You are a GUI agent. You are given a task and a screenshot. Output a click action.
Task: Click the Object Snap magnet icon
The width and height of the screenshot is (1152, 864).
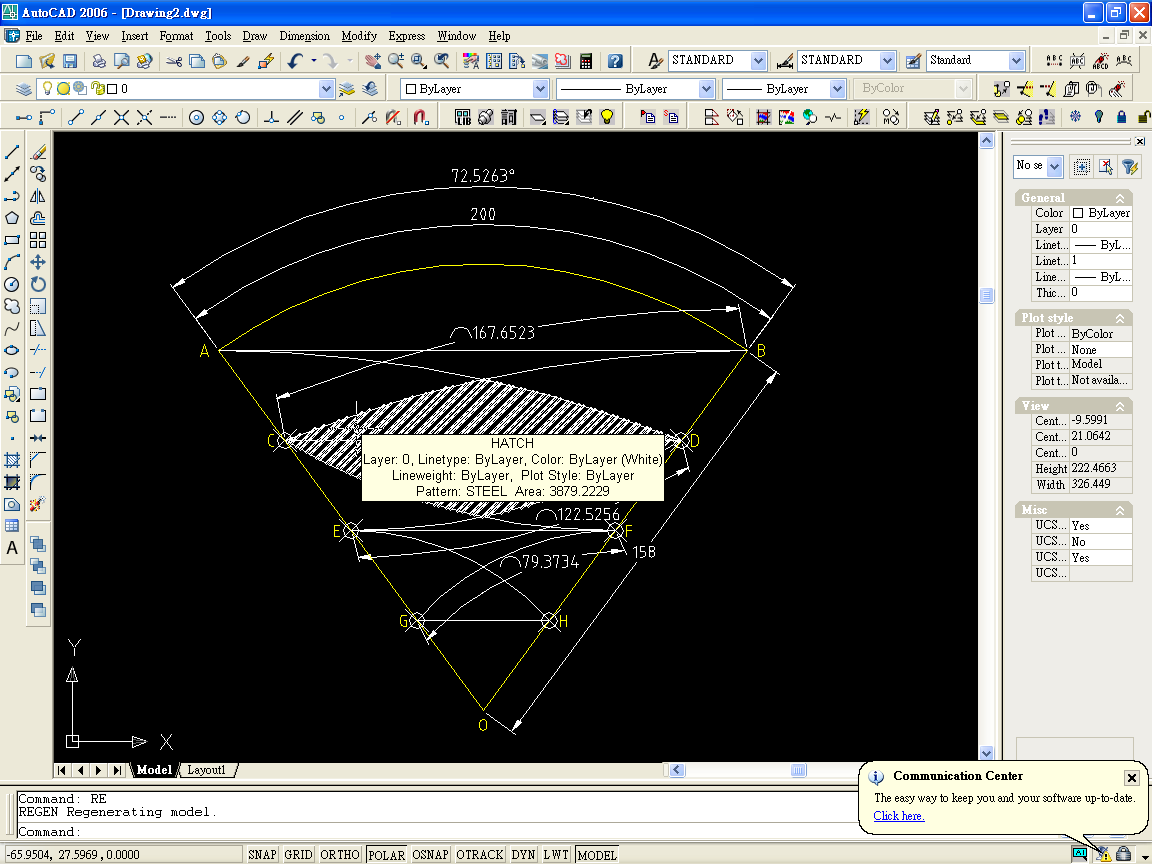click(421, 117)
